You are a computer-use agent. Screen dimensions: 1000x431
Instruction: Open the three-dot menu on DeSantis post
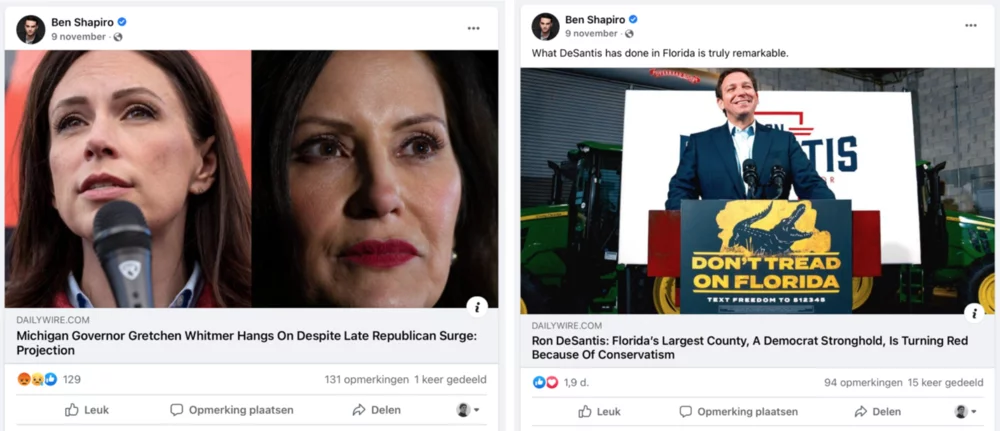point(971,26)
